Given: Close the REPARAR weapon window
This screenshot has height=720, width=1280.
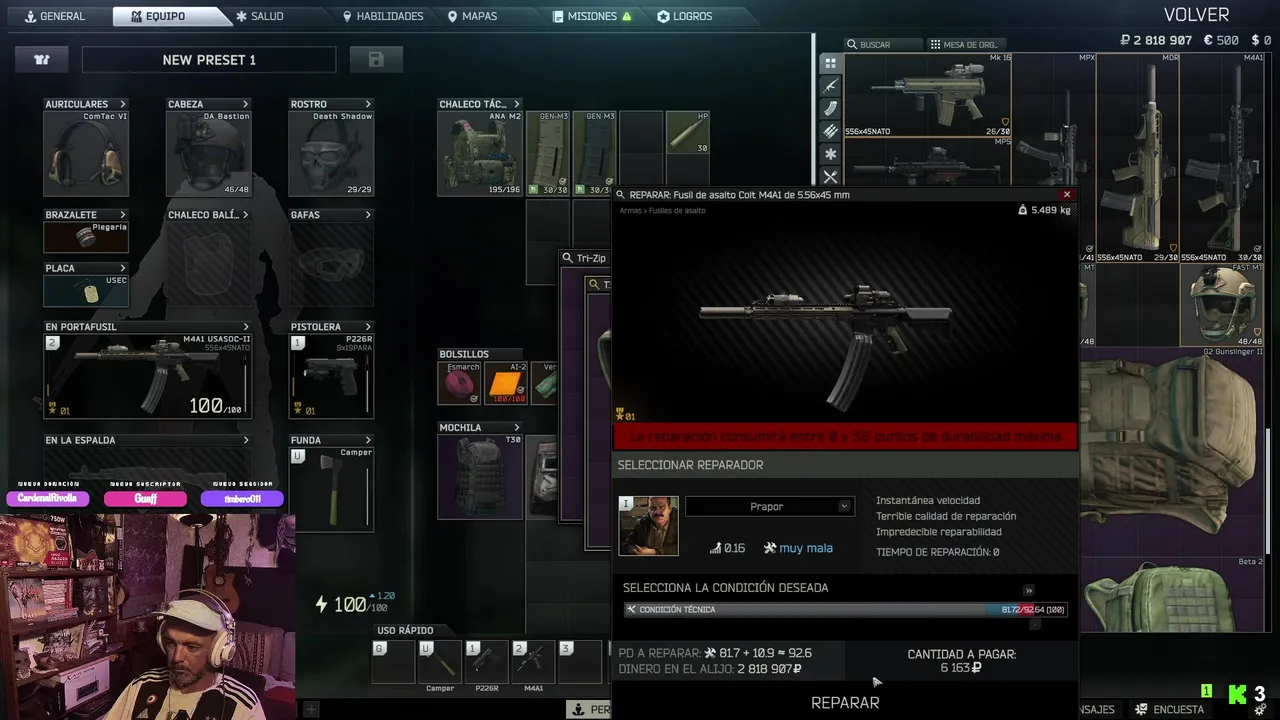Looking at the screenshot, I should click(1067, 195).
